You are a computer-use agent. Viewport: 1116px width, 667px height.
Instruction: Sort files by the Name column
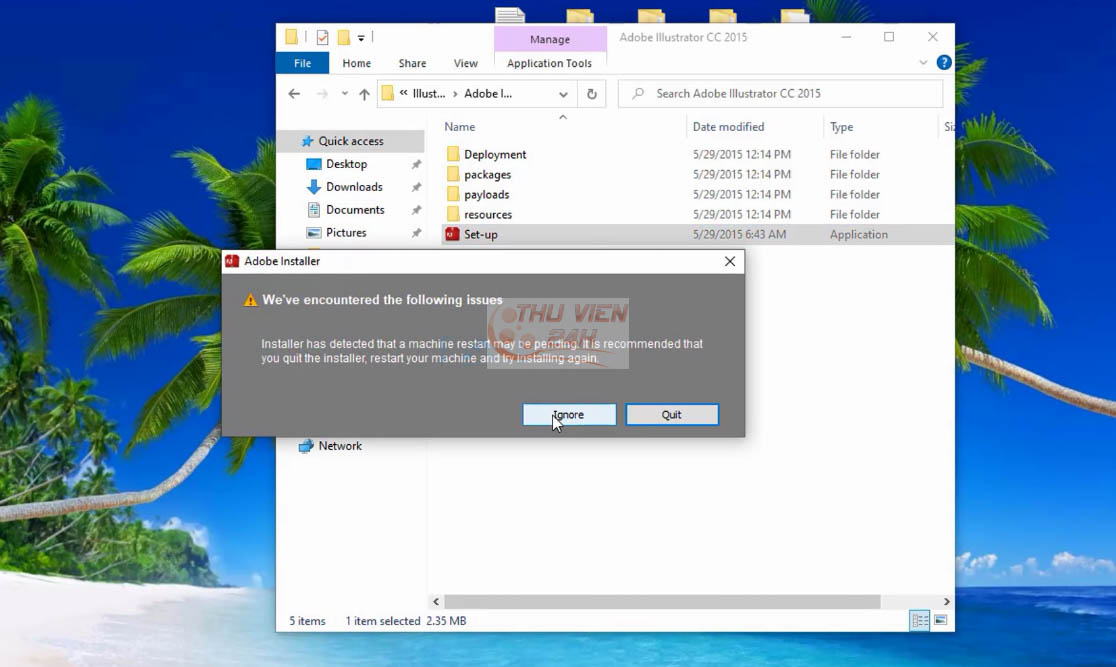(x=460, y=127)
